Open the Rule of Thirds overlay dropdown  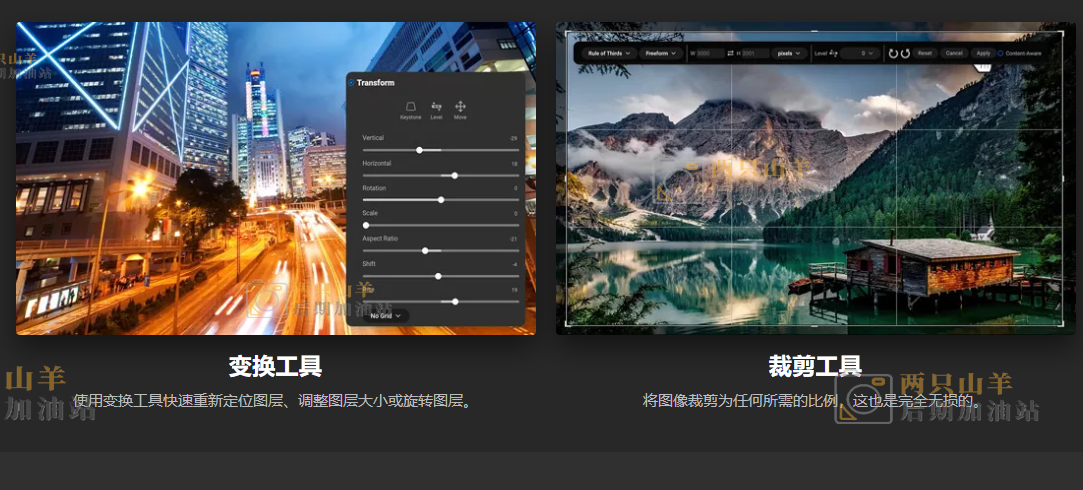click(608, 53)
